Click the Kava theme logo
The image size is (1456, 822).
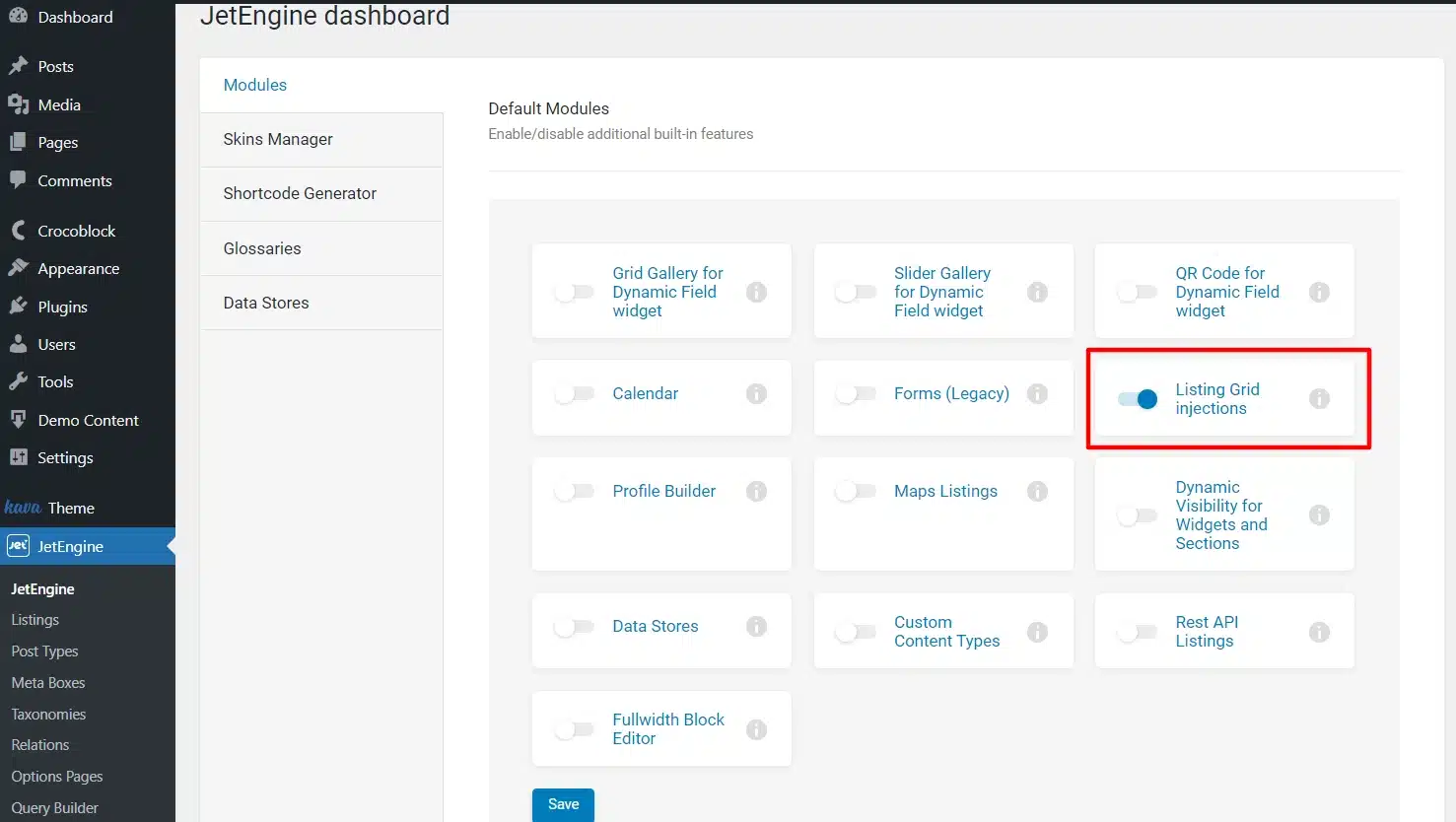(22, 508)
